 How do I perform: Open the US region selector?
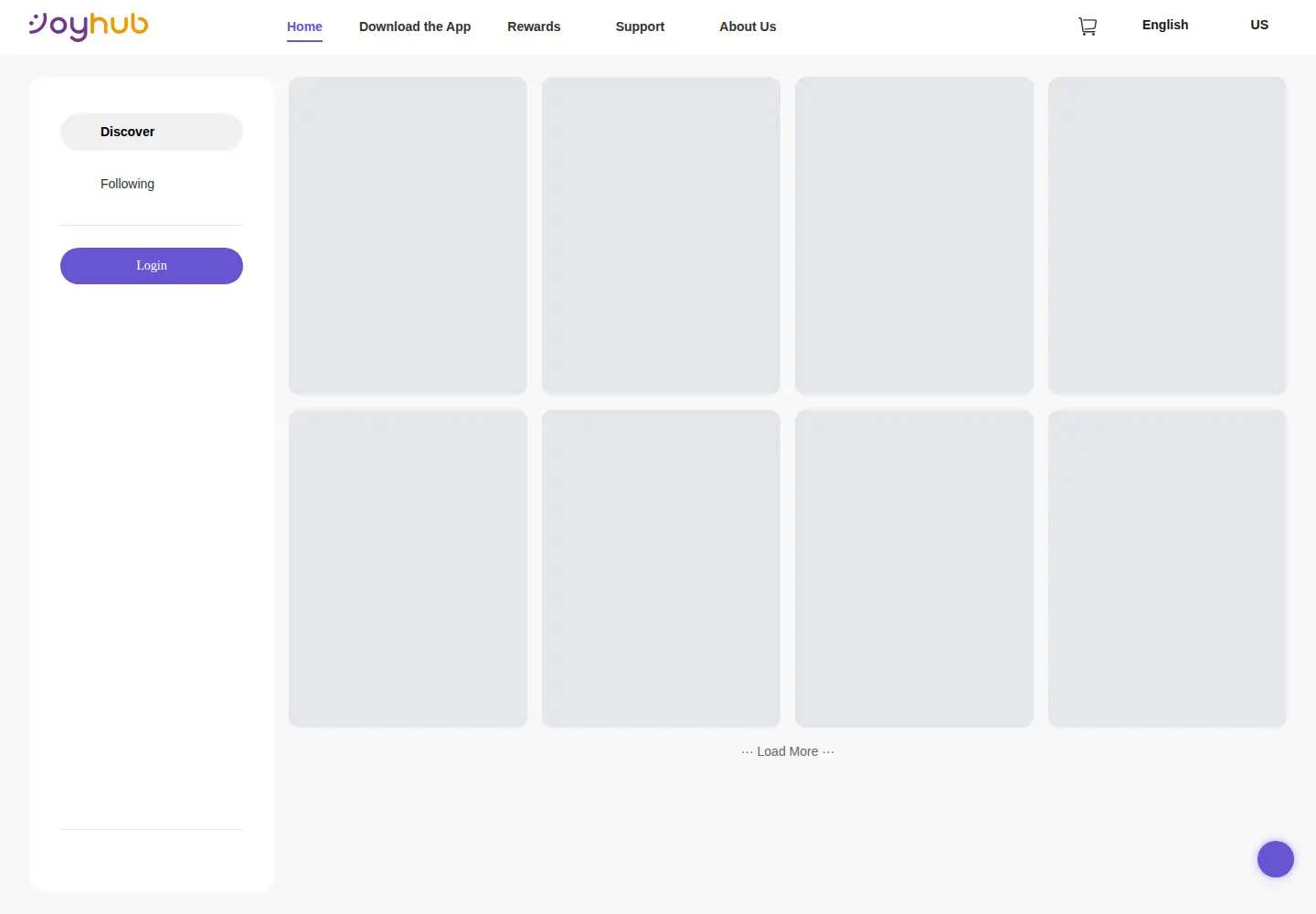(x=1259, y=25)
